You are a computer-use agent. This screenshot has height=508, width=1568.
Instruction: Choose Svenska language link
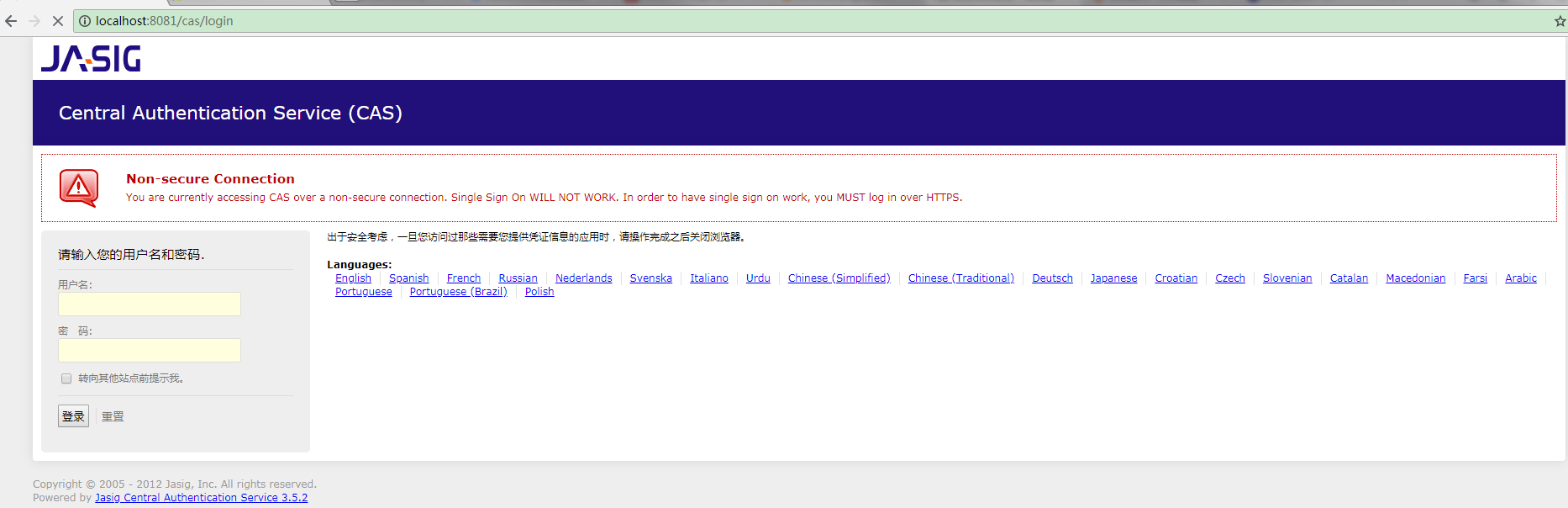coord(651,278)
